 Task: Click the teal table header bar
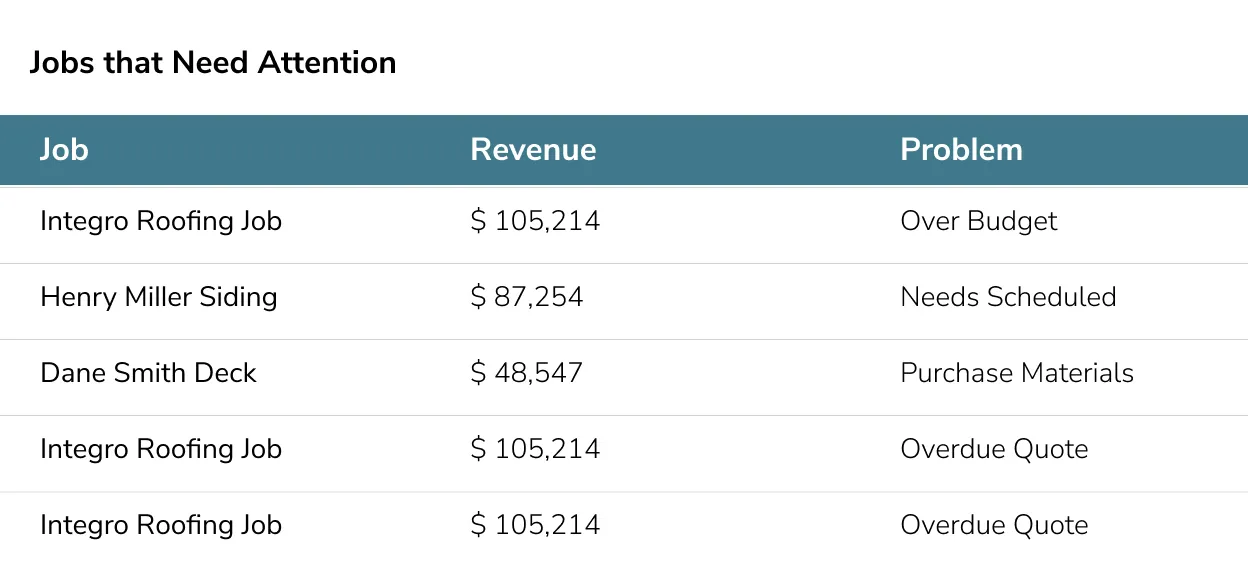[x=750, y=150]
